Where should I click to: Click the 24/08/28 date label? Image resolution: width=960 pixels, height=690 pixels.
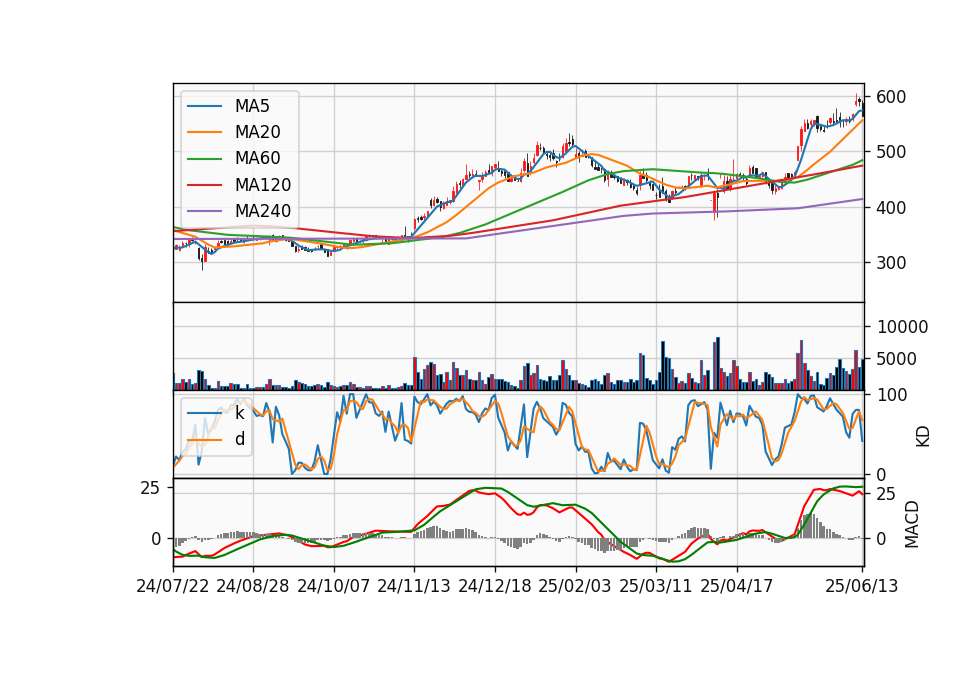(x=253, y=586)
